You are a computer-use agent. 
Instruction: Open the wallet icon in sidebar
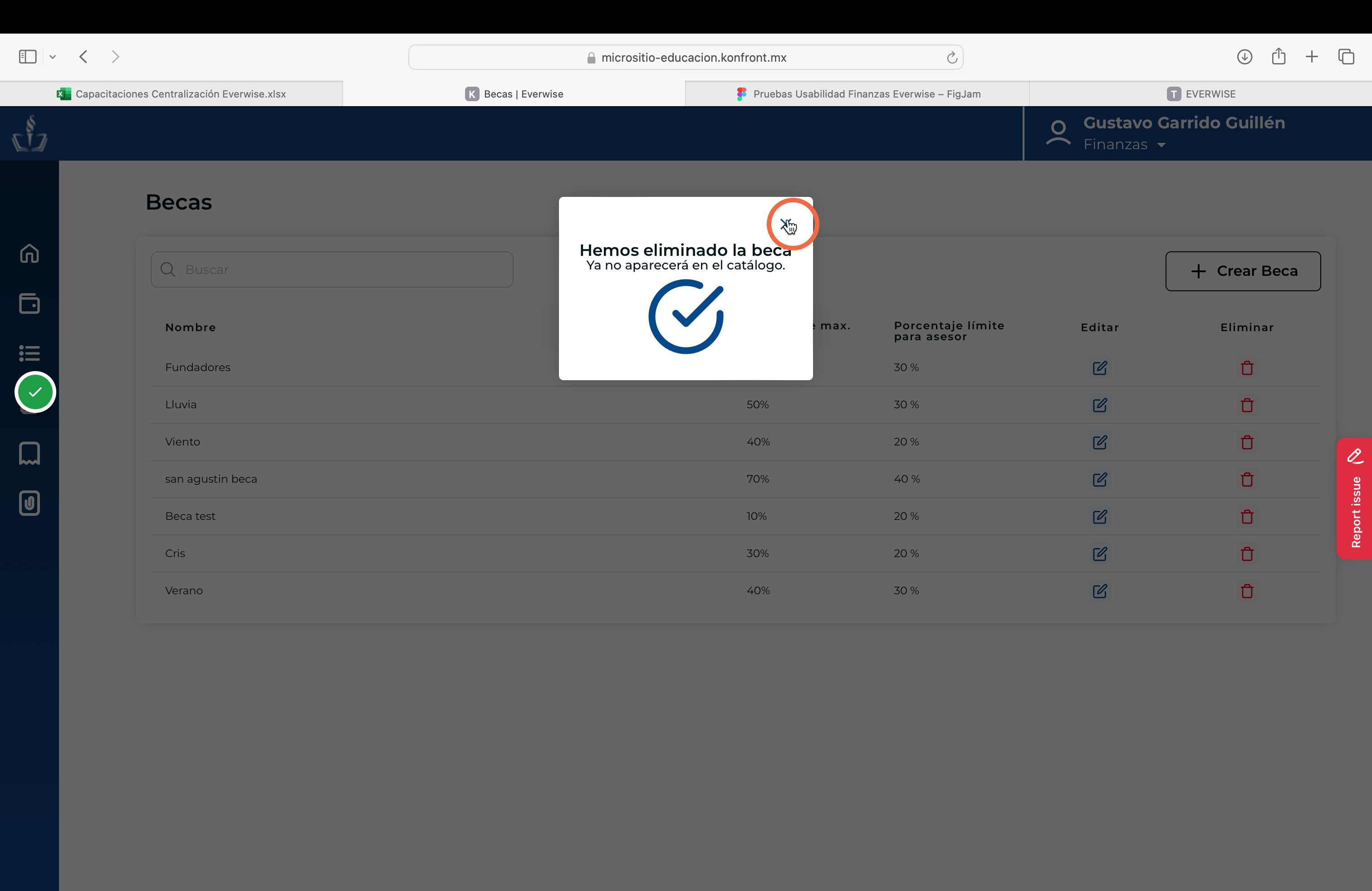pos(29,303)
